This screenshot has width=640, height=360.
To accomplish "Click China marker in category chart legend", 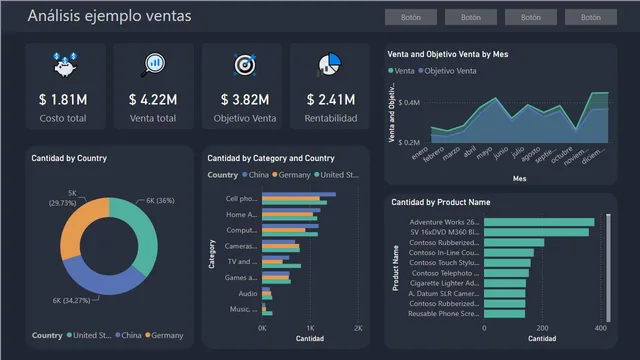I will pyautogui.click(x=245, y=175).
